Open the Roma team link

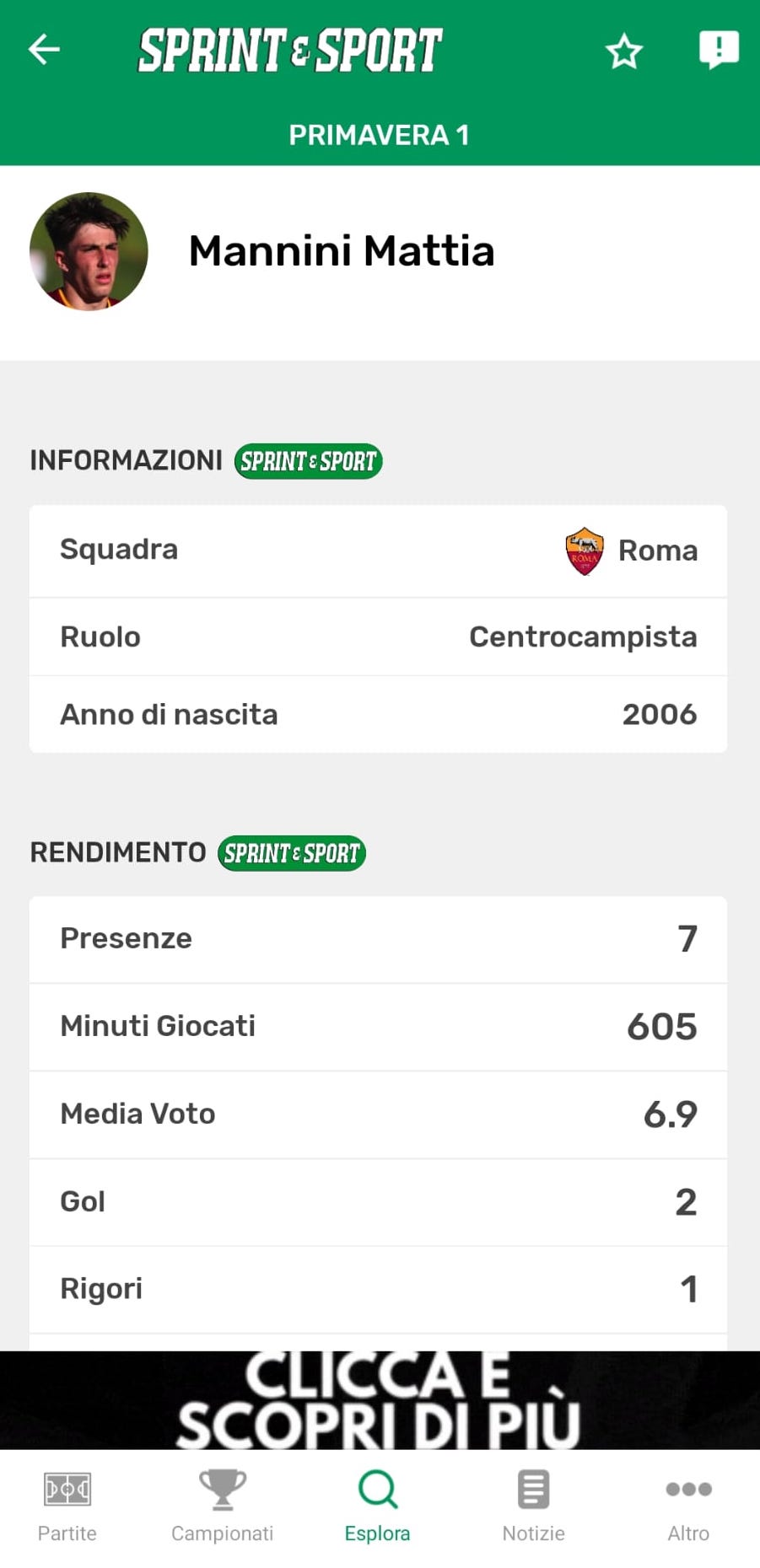[658, 550]
